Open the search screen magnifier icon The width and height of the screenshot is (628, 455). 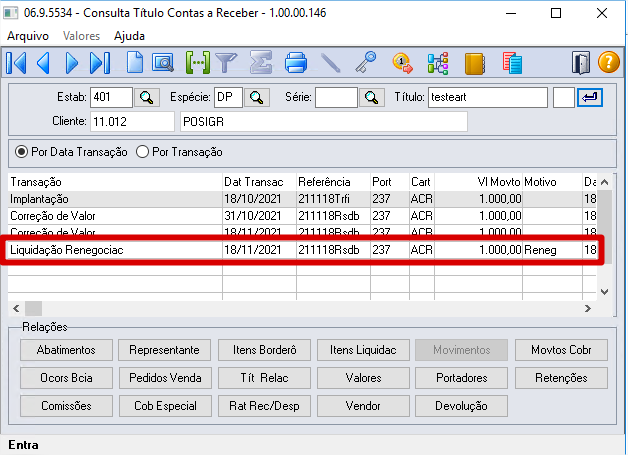(163, 63)
